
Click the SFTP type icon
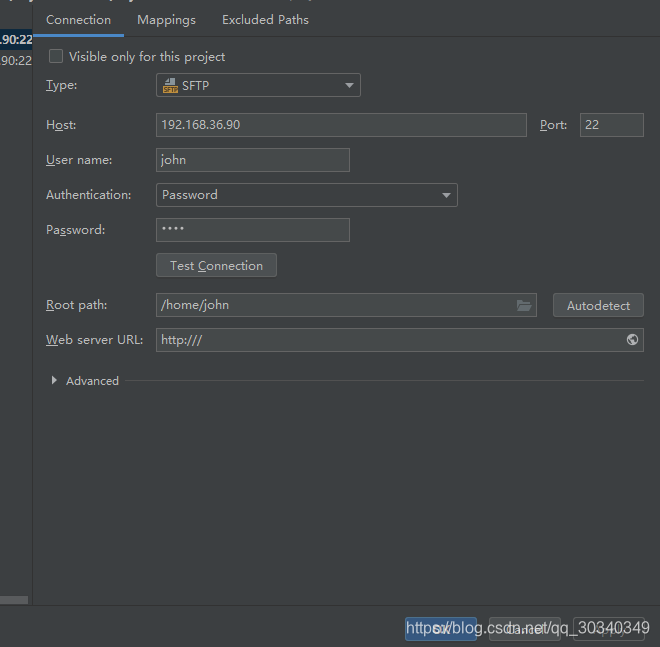(170, 85)
